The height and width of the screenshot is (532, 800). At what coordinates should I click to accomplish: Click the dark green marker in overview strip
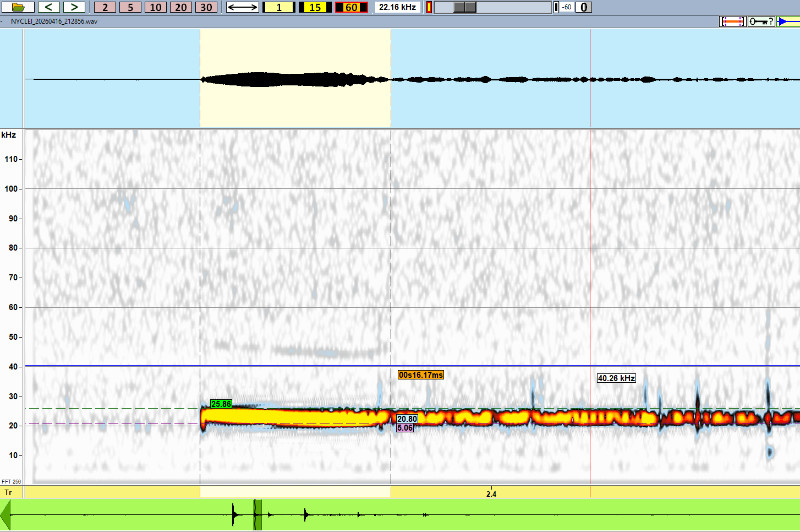[x=257, y=515]
